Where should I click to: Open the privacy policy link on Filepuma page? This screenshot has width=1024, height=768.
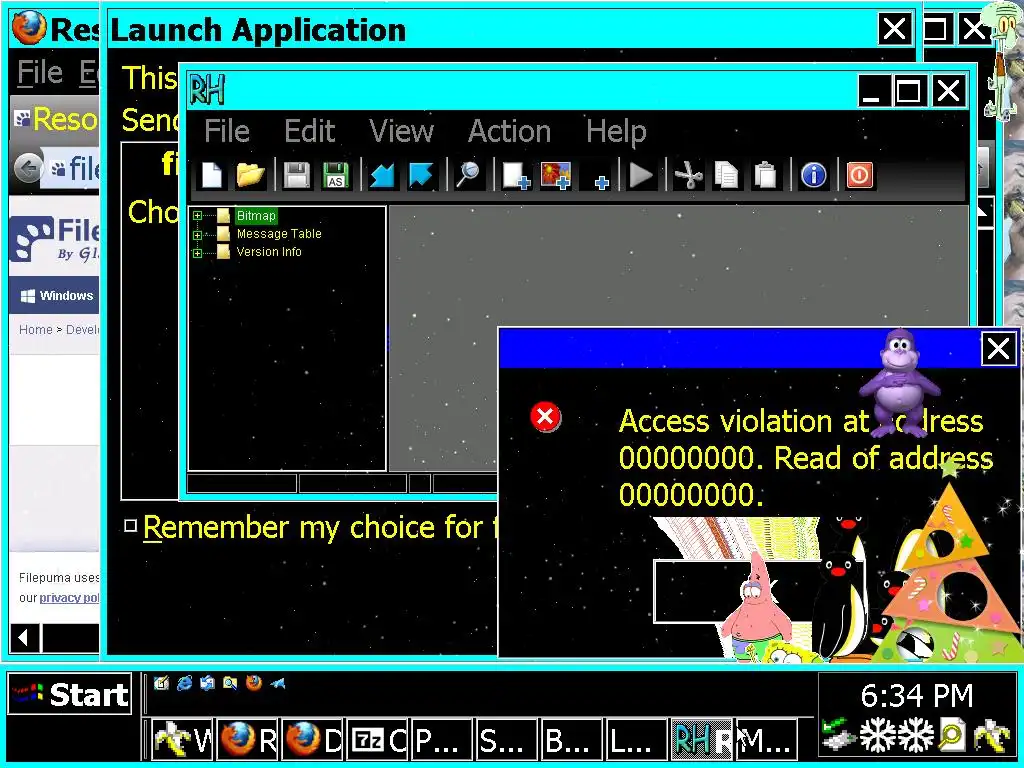[69, 598]
